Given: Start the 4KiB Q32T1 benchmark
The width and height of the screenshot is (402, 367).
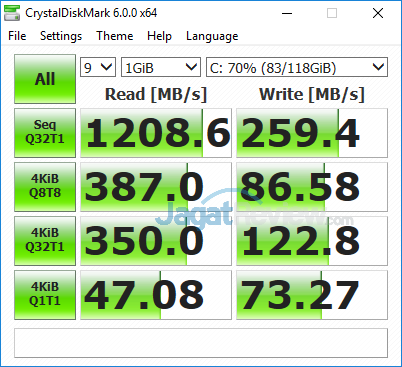Looking at the screenshot, I should tap(45, 241).
